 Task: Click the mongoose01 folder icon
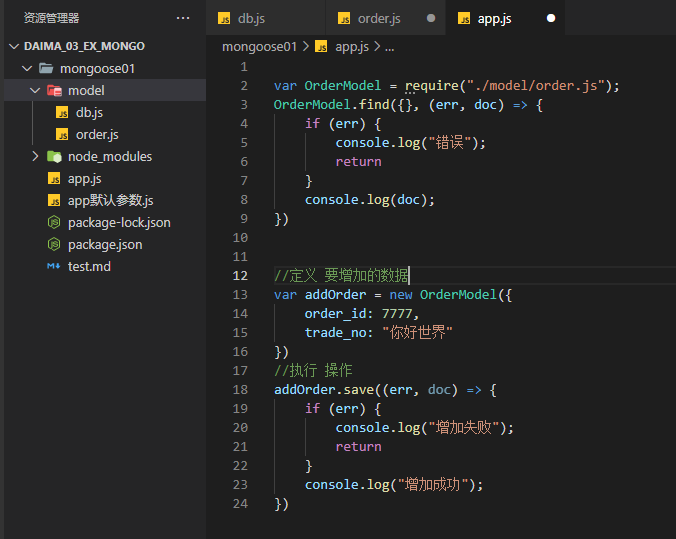pos(46,68)
